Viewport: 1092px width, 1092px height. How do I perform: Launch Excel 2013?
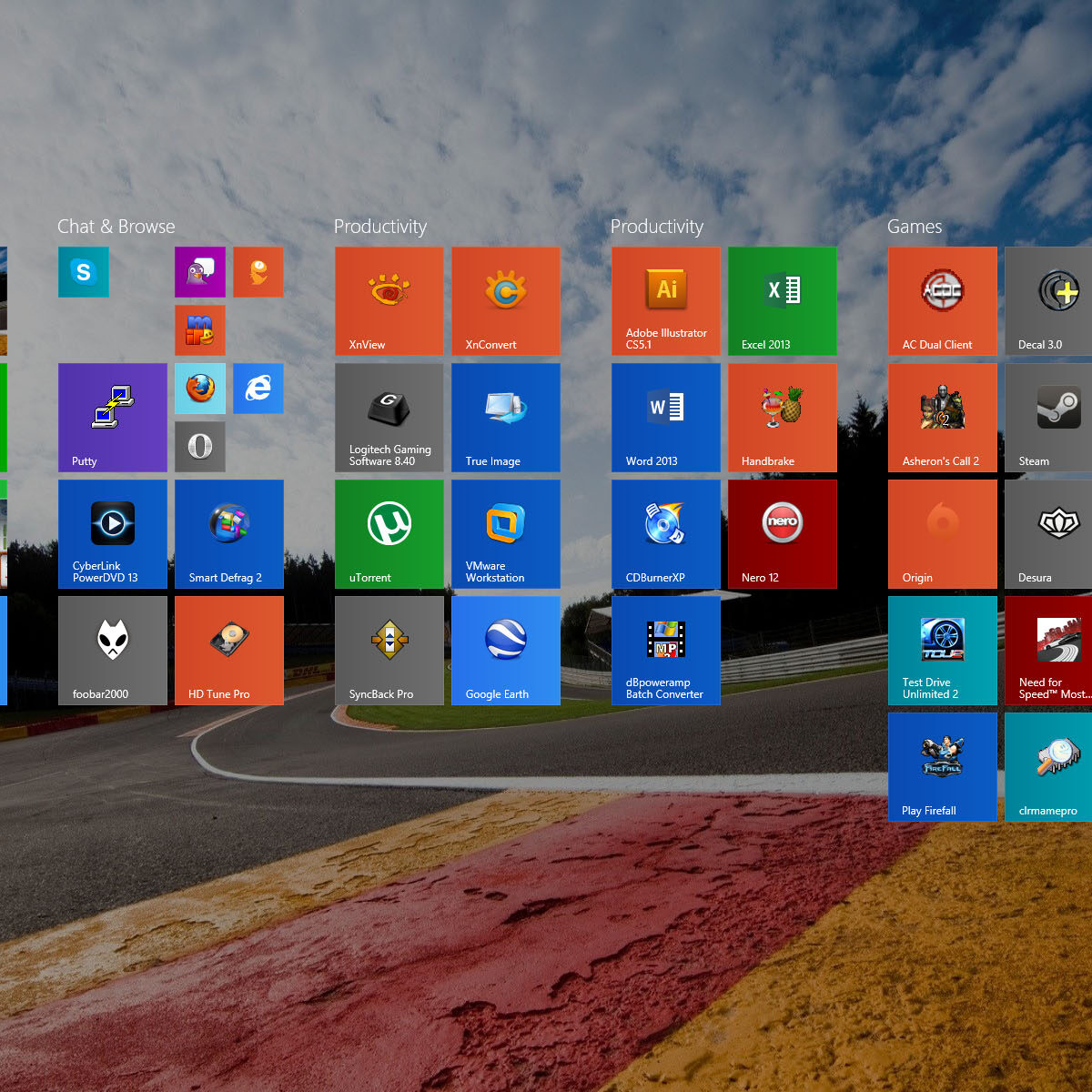tap(783, 301)
